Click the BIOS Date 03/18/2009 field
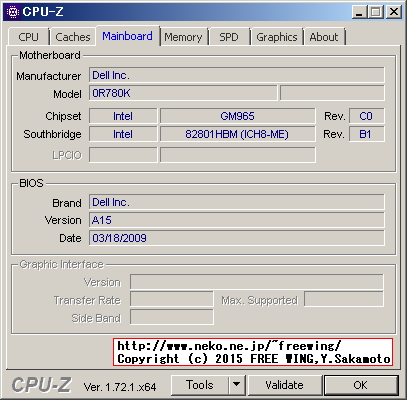 click(237, 238)
